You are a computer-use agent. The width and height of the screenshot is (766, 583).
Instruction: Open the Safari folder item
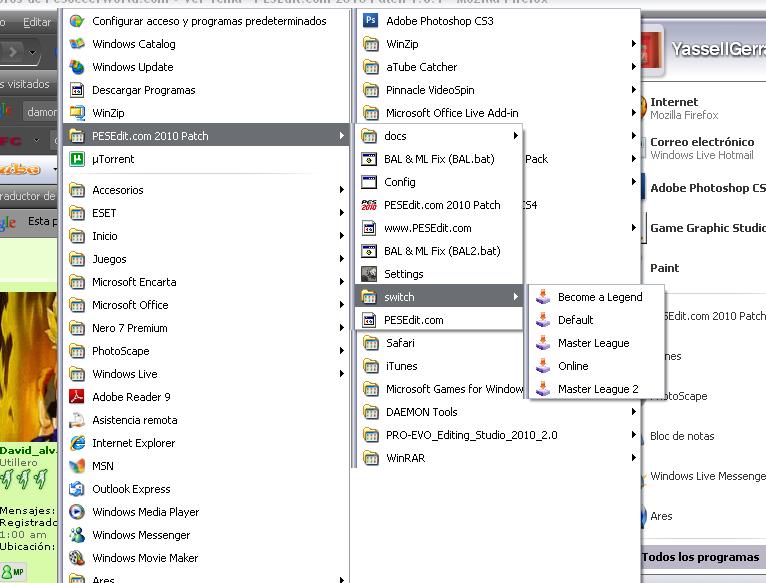(441, 343)
